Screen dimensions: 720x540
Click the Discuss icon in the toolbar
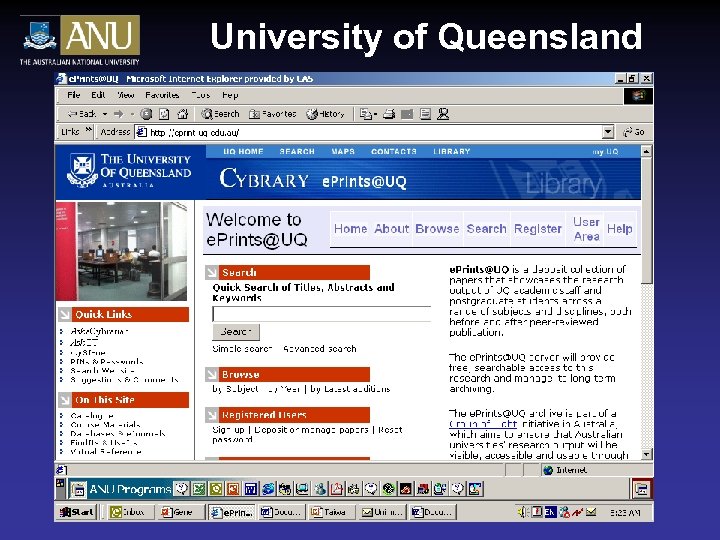[x=426, y=114]
